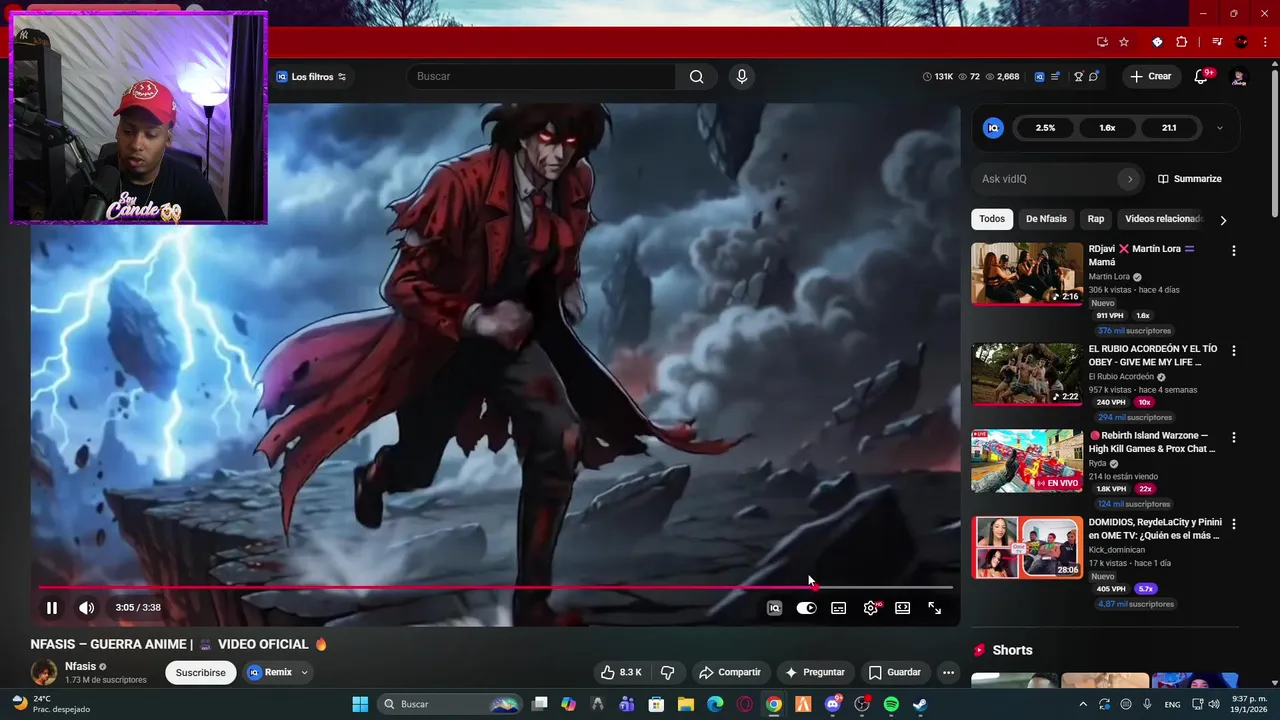Toggle subtitles in the player controls
1280x720 pixels.
tap(839, 607)
